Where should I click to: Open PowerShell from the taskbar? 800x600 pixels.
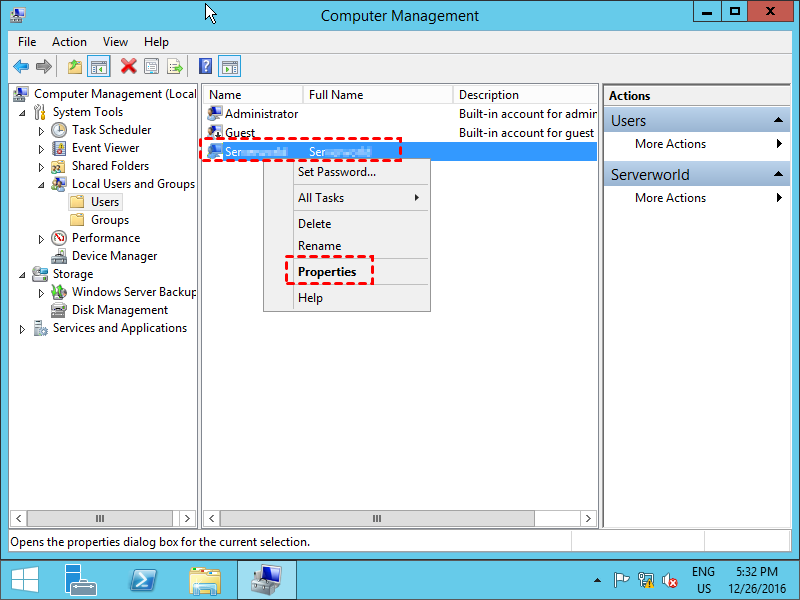[144, 580]
